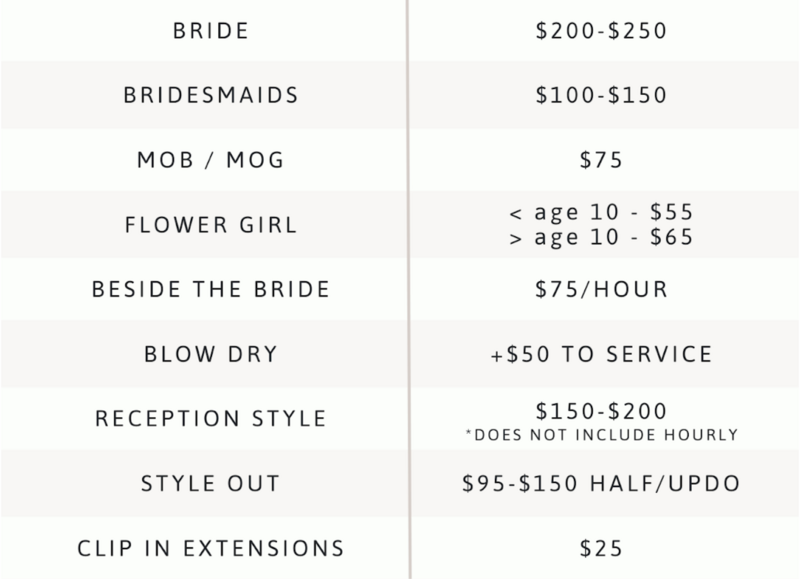
Task: Click the STYLE OUT label
Action: 211,484
